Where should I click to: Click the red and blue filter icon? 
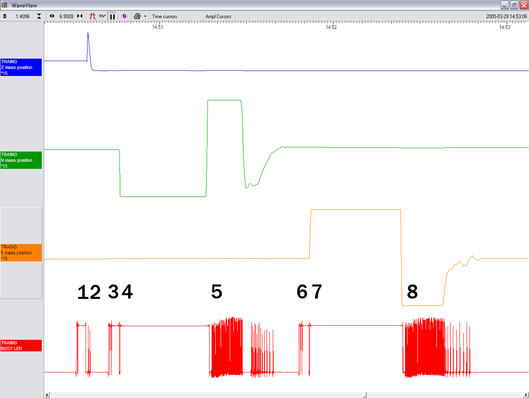point(124,16)
